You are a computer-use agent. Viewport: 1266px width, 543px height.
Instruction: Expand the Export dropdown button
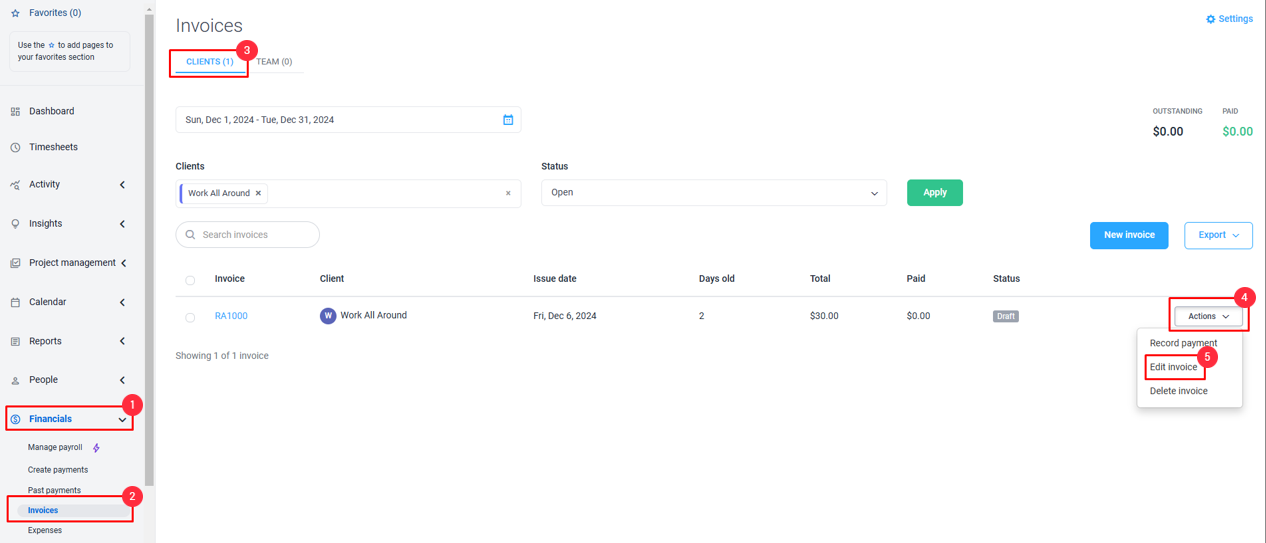1218,235
